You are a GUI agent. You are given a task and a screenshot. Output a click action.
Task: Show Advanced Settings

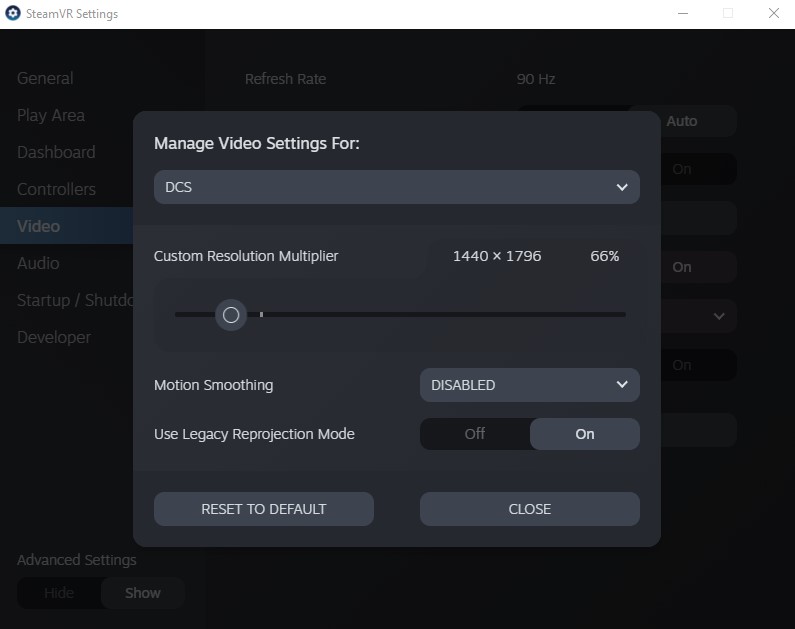(x=142, y=593)
